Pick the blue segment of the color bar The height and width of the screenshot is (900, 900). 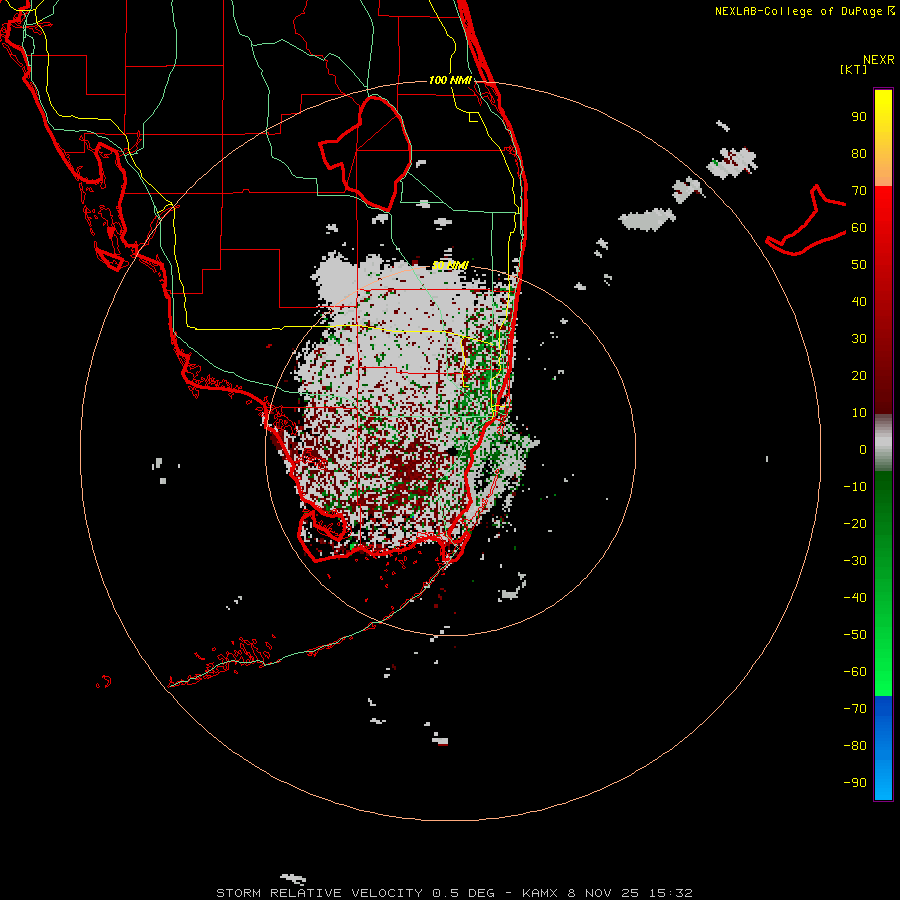tap(883, 748)
